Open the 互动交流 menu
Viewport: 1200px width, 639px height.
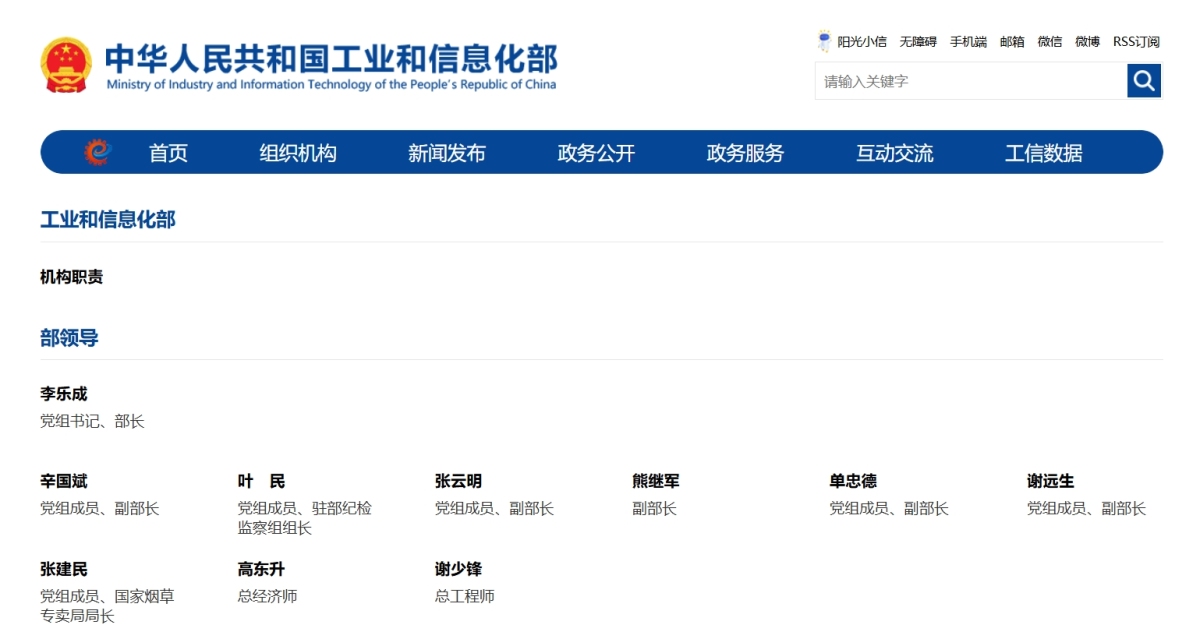point(894,153)
